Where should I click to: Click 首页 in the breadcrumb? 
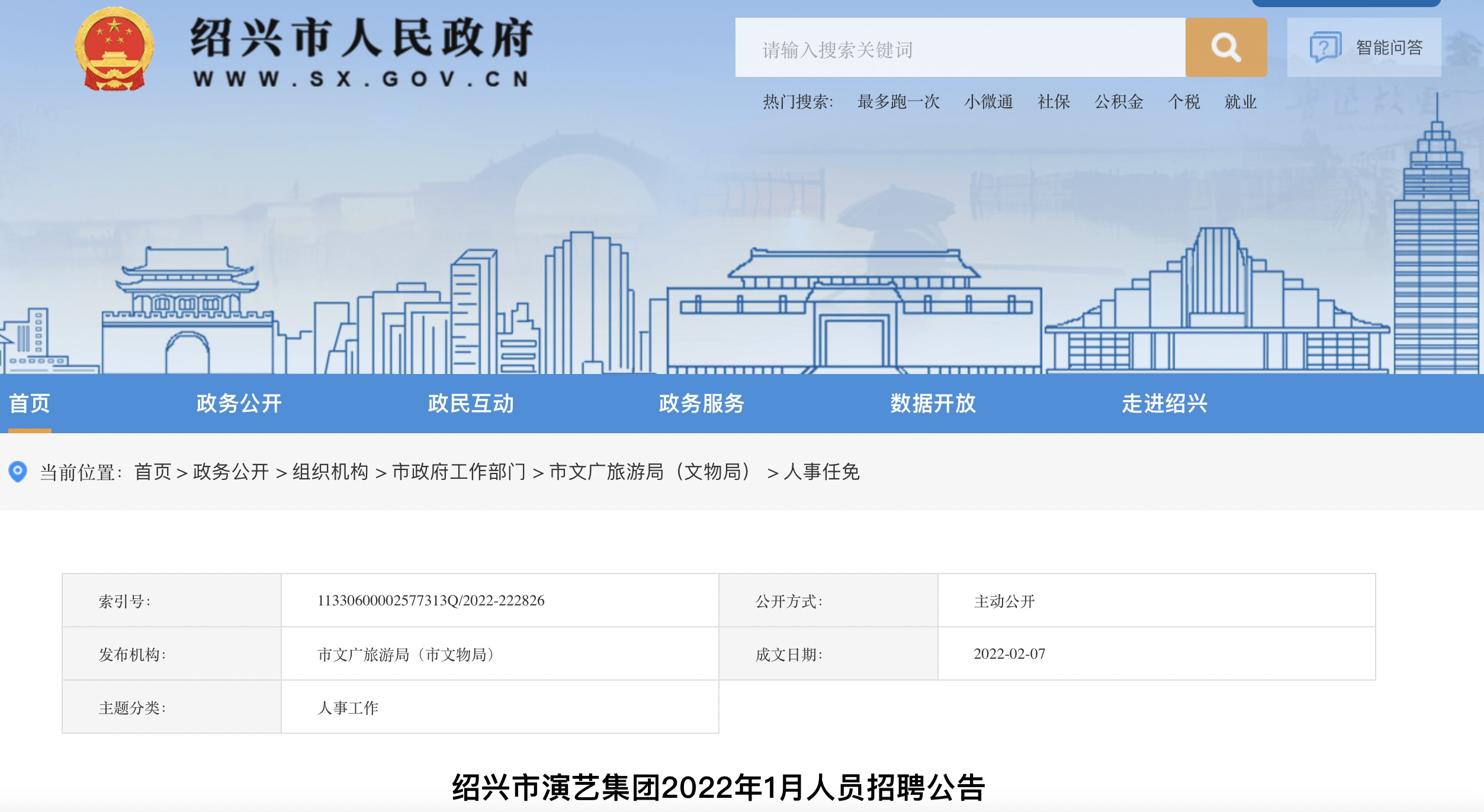[x=153, y=472]
